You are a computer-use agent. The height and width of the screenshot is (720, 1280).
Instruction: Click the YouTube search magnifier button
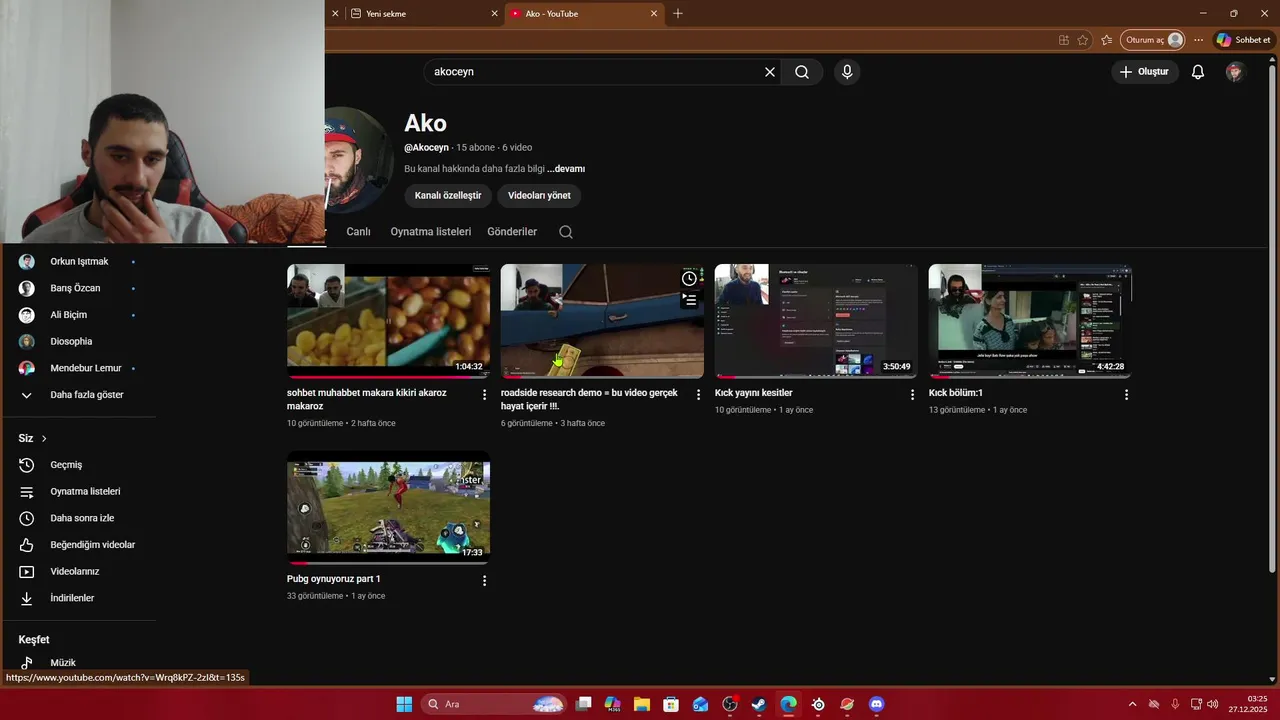click(x=802, y=72)
